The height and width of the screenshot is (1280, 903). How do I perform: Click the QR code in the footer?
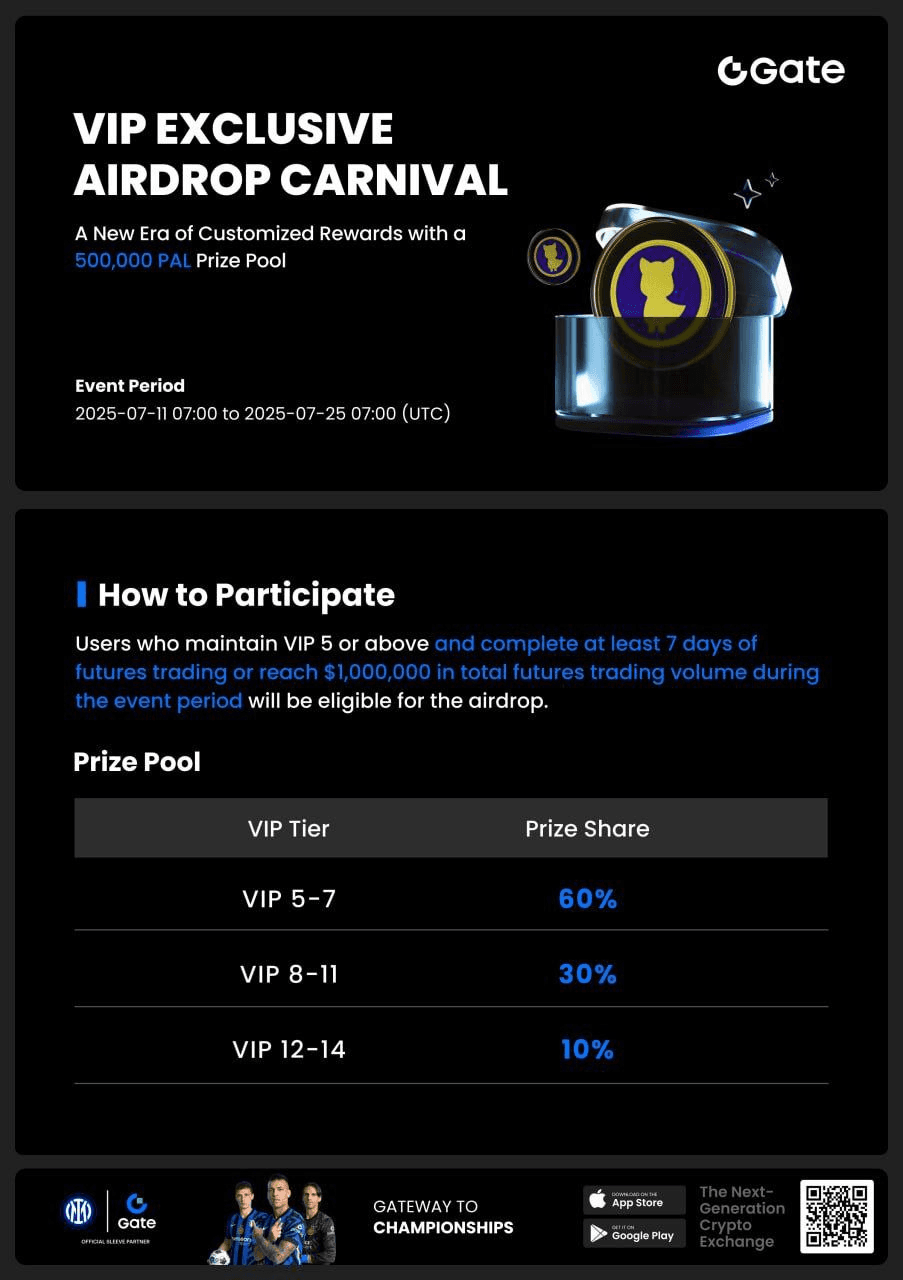tap(837, 1216)
